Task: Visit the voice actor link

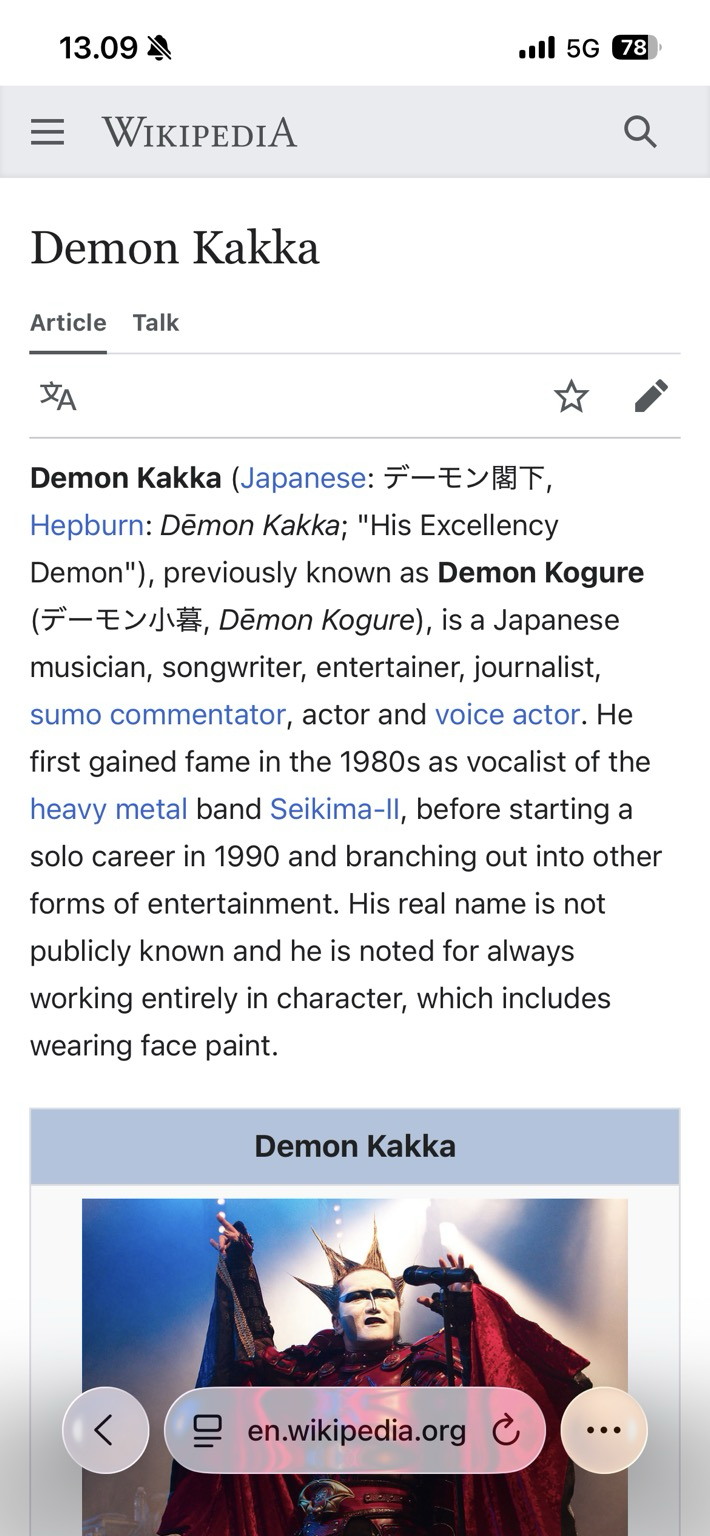Action: tap(507, 714)
